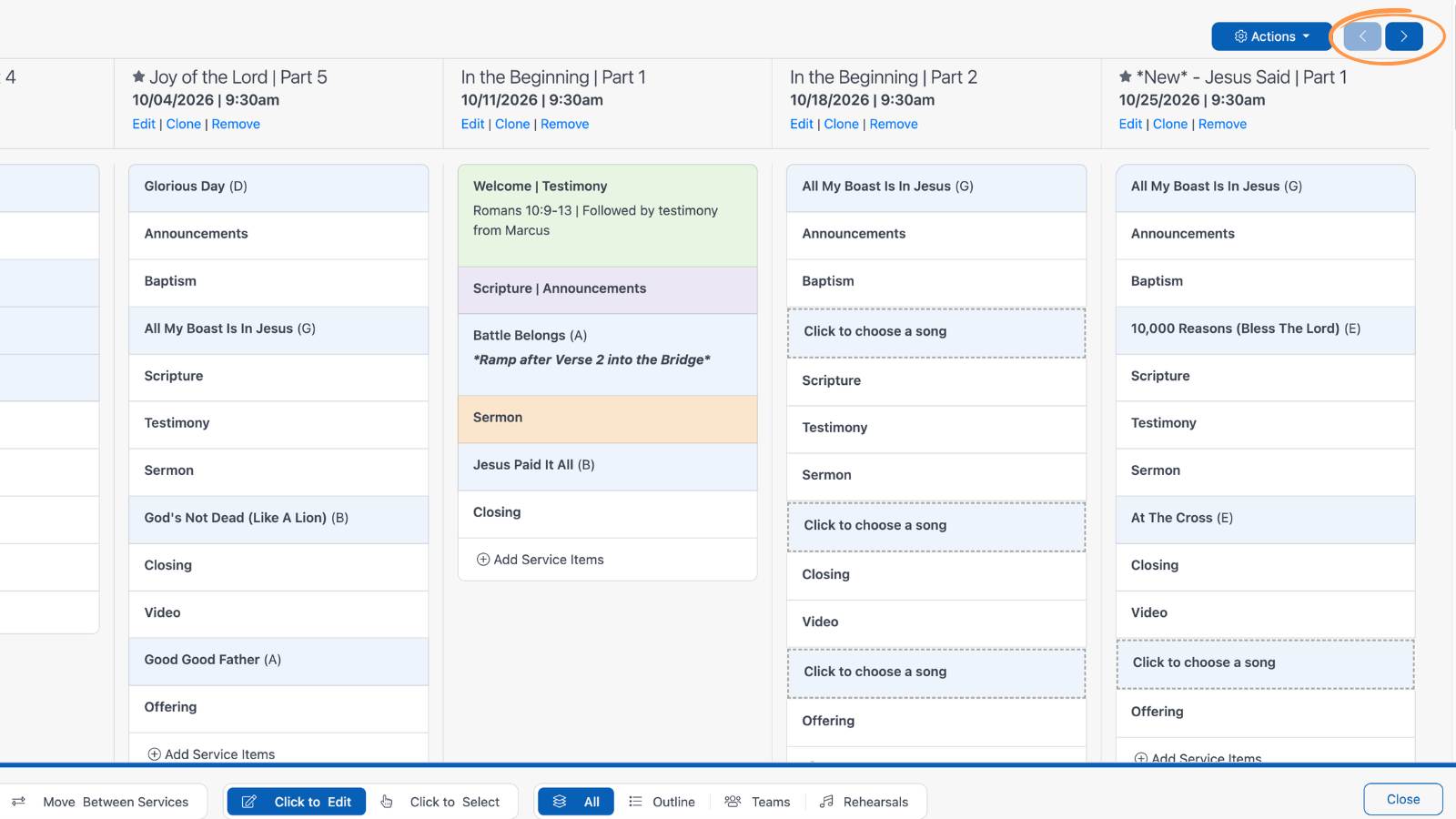Click the Outline list icon

pos(635,802)
